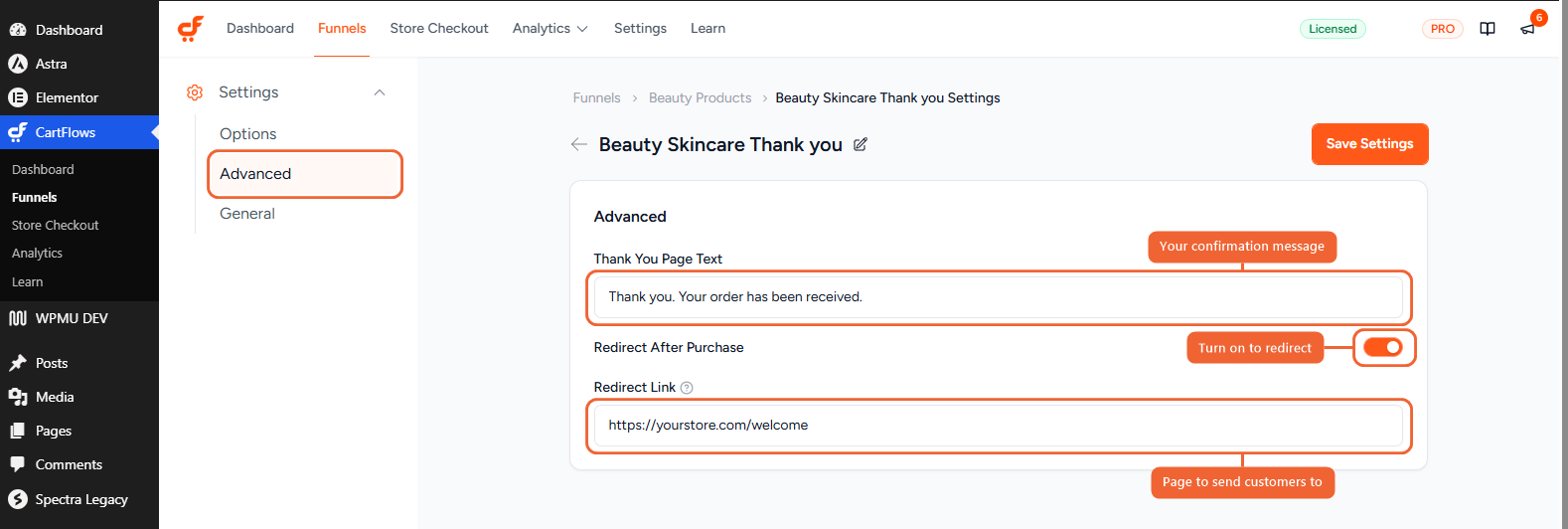Click the CartFlows logo in top bar
Screen dimensions: 1568x529
[x=191, y=28]
